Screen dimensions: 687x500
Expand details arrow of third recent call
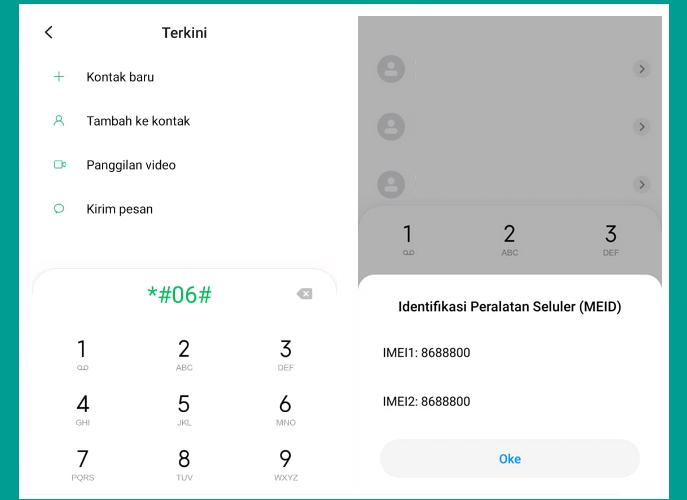coord(642,184)
